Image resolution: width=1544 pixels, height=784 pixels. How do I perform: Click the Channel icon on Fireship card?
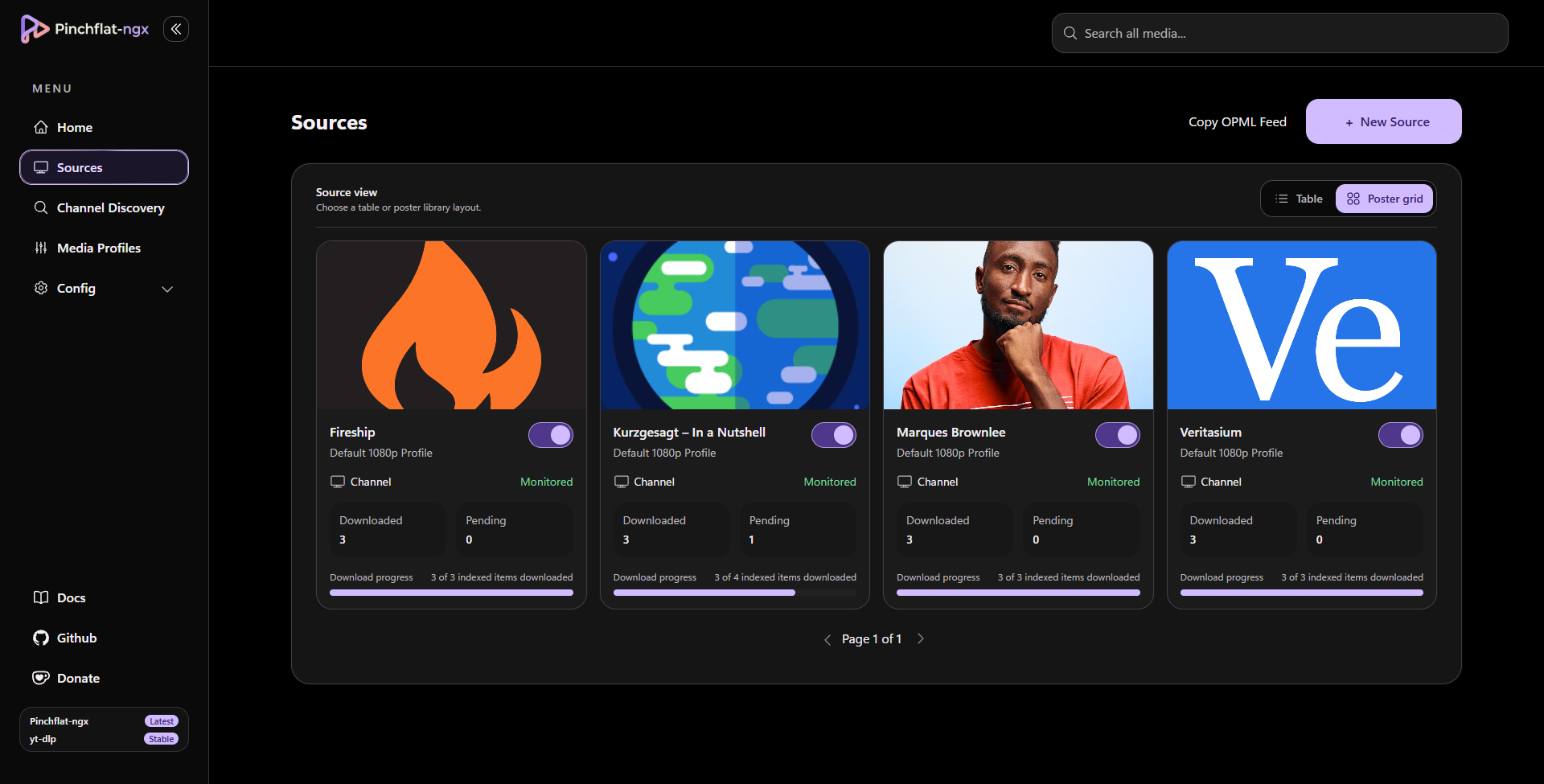(x=338, y=482)
